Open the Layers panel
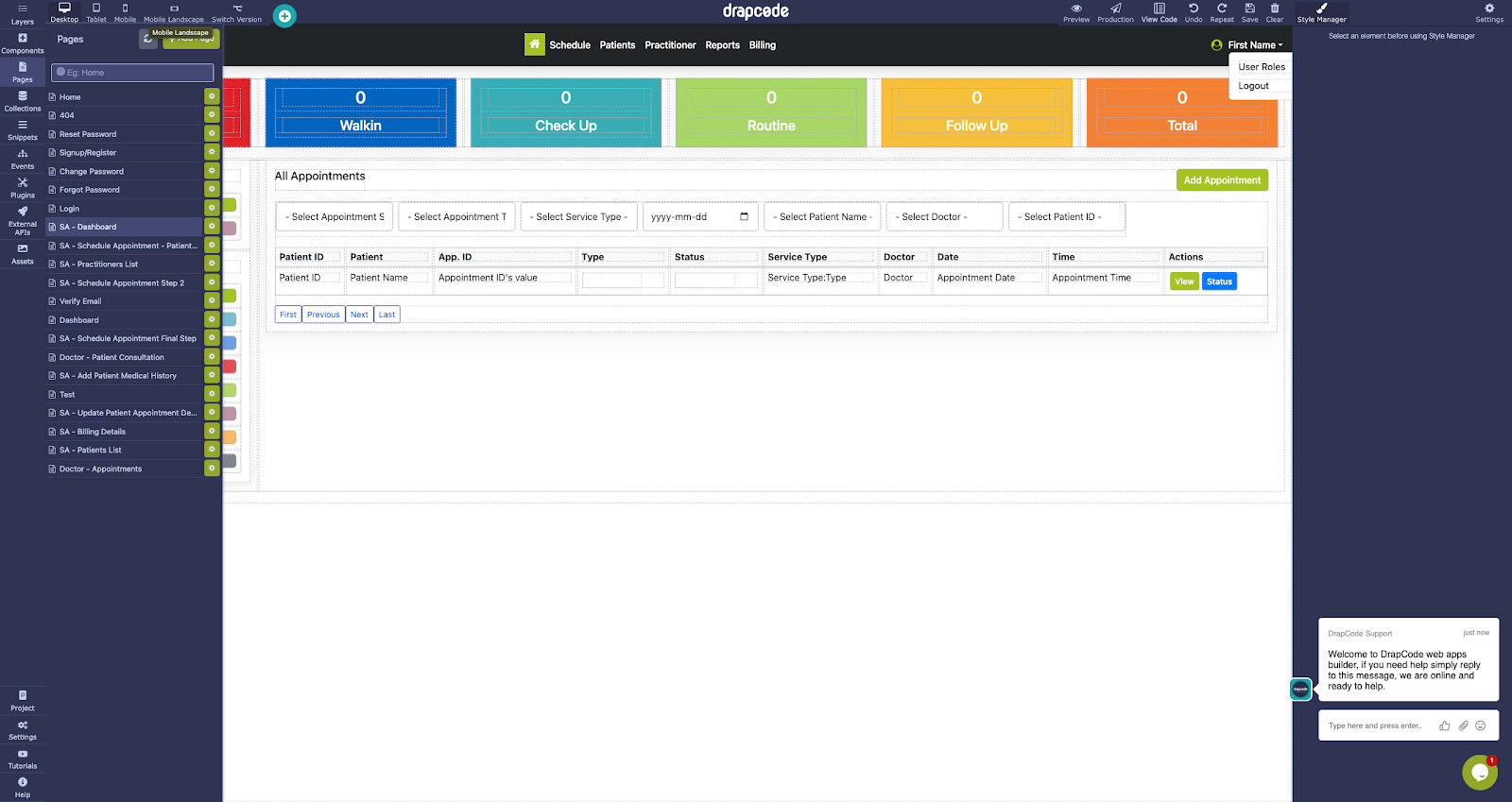This screenshot has width=1512, height=802. coord(22,13)
